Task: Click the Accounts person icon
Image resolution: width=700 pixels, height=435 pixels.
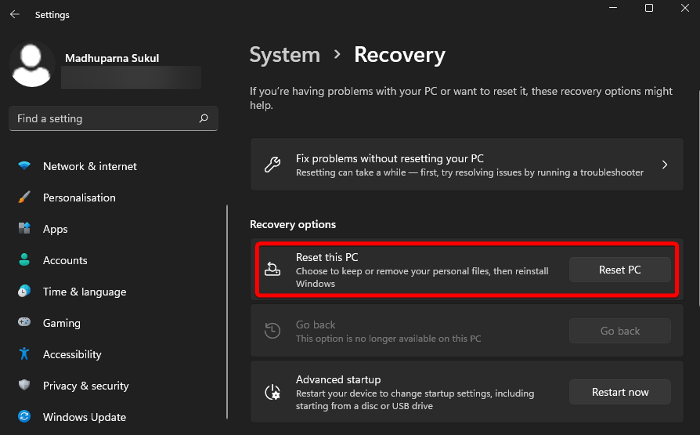Action: coord(24,260)
